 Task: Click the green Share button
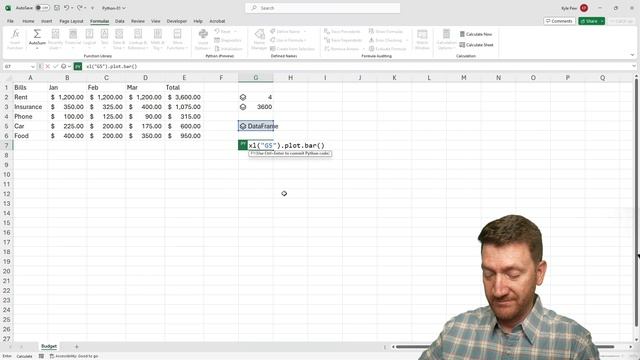[591, 21]
